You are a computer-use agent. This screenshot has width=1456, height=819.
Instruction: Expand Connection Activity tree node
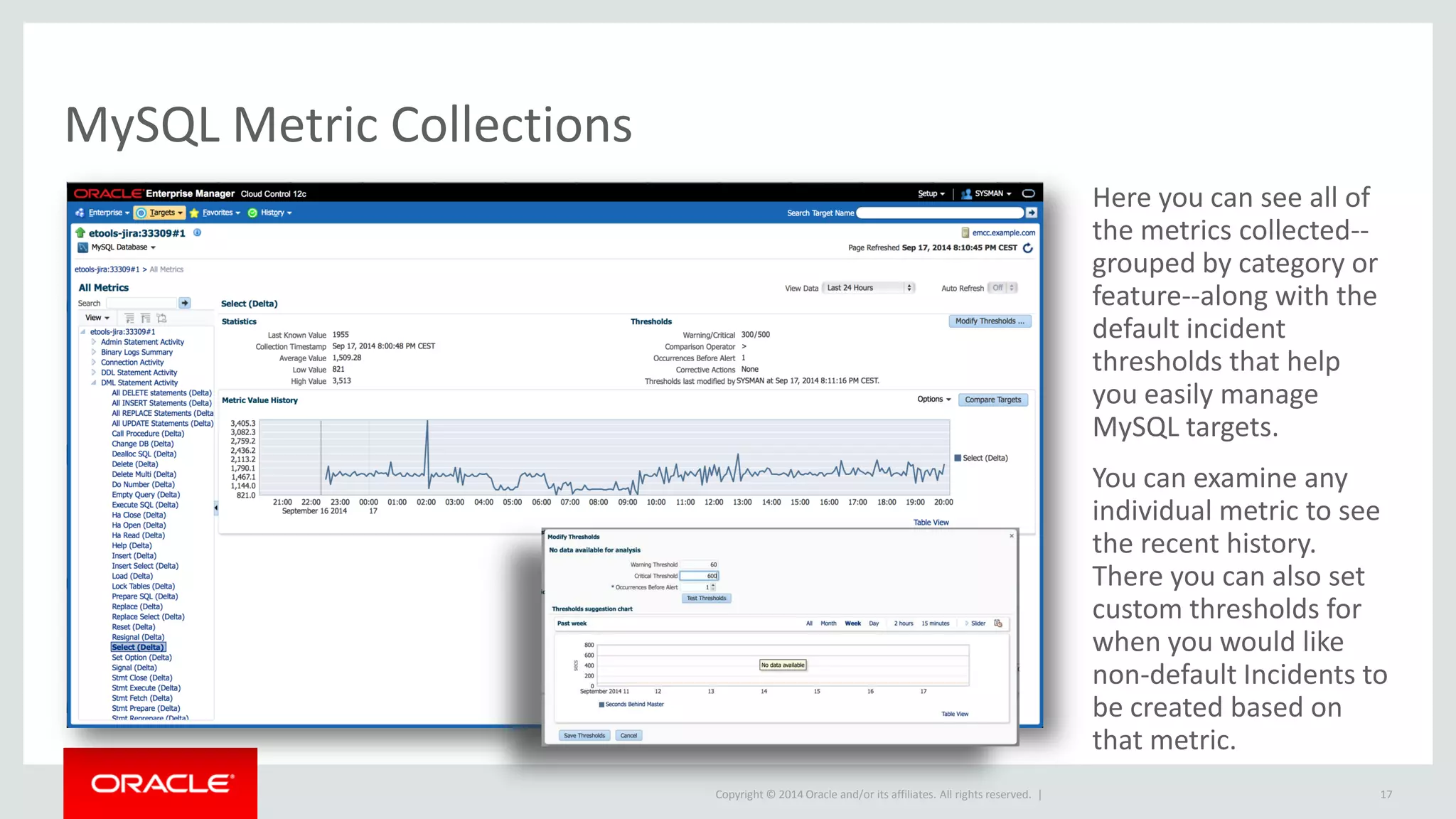pos(93,362)
